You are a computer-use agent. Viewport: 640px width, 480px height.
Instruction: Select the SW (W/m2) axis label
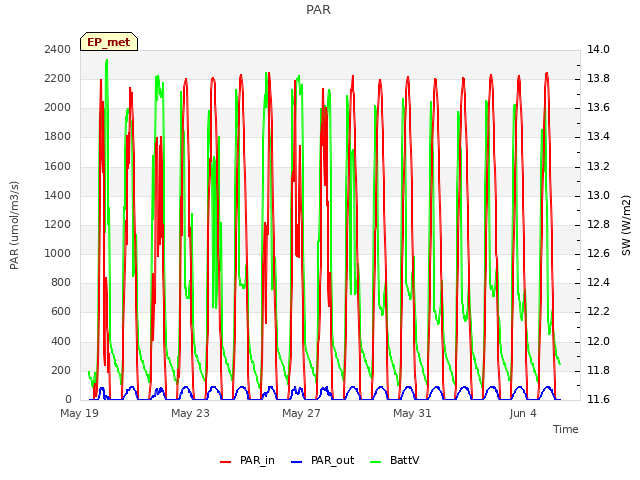626,225
